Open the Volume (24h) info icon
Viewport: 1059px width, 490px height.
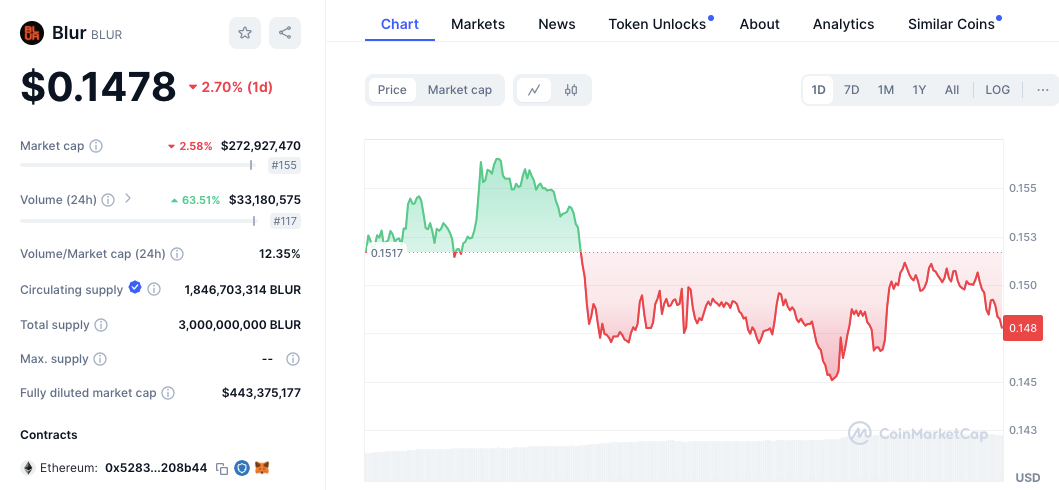108,200
